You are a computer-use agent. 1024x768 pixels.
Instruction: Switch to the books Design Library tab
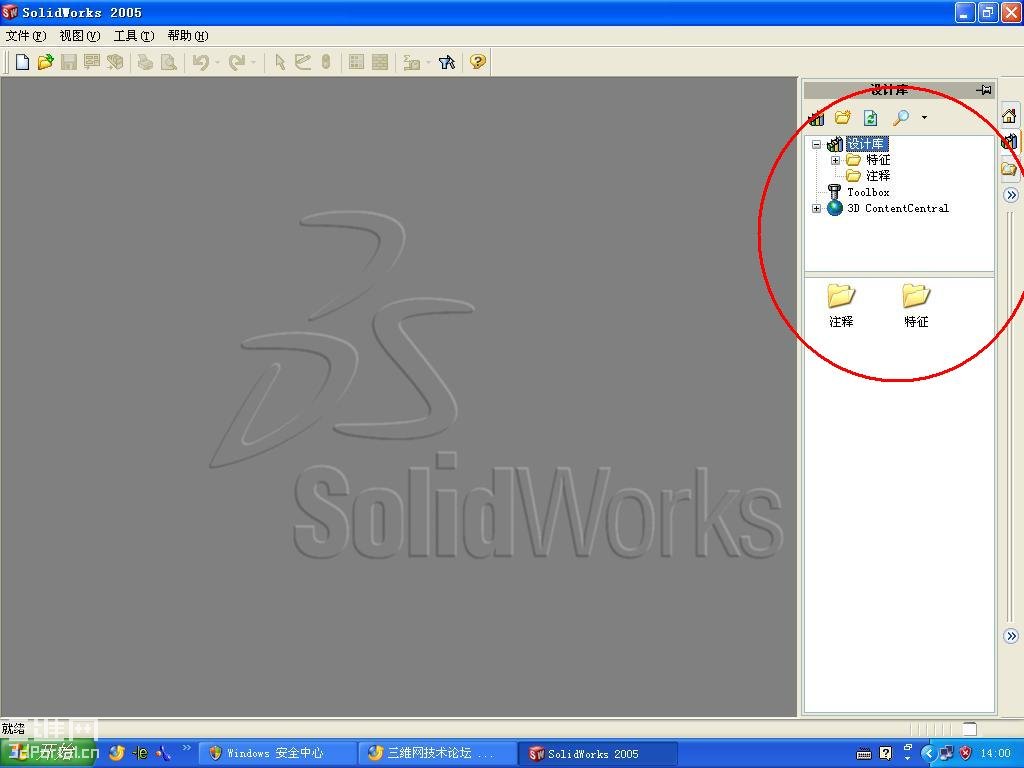[1009, 142]
